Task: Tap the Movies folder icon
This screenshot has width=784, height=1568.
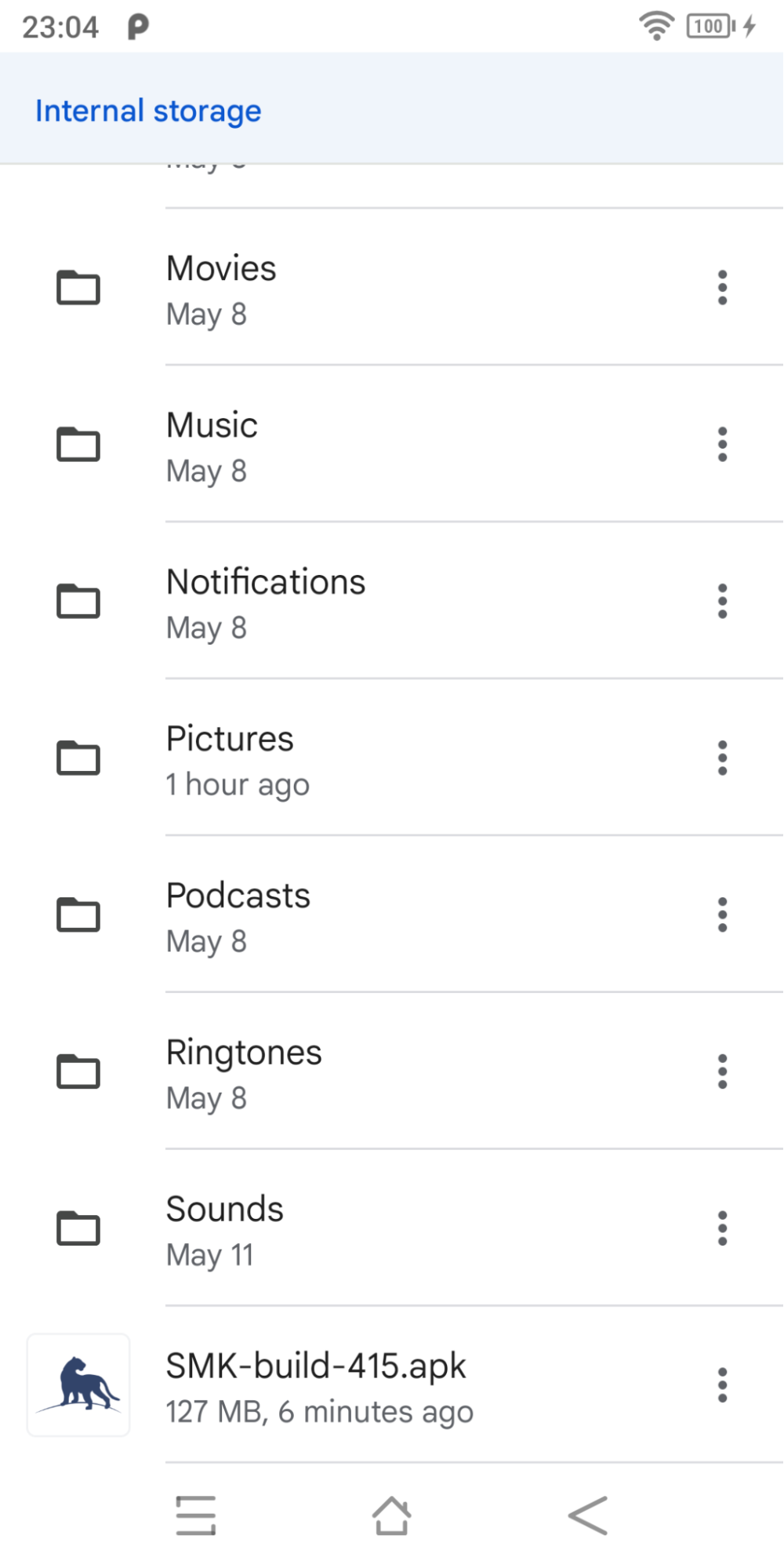Action: [78, 288]
